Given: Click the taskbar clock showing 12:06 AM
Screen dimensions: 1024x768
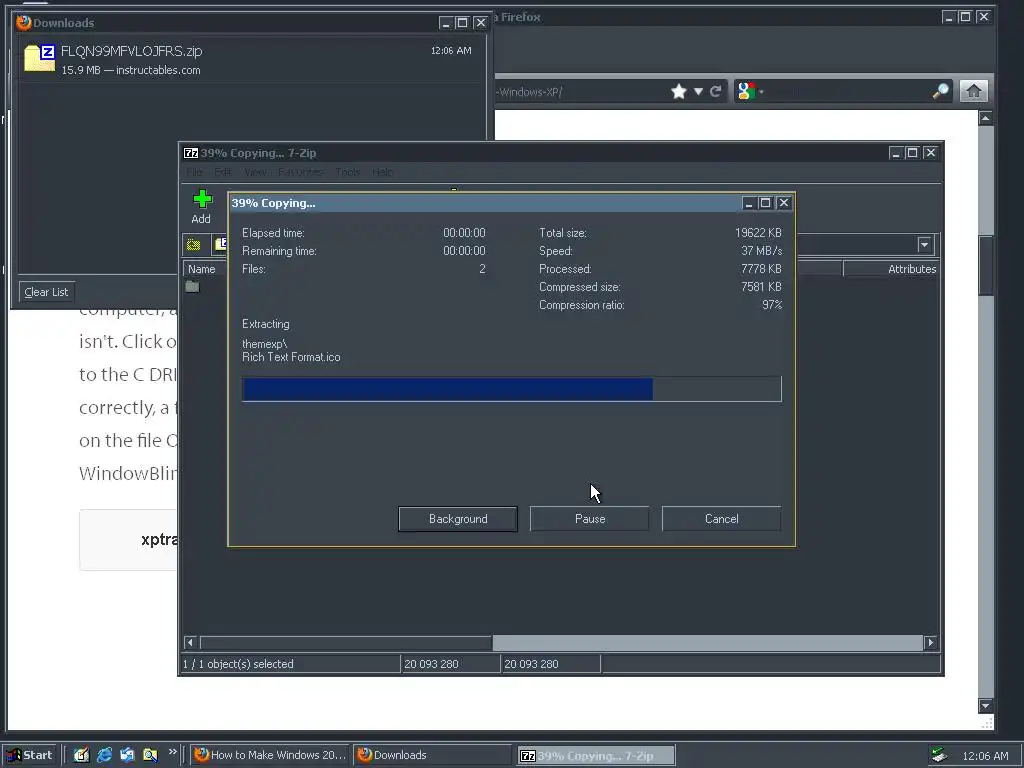Looking at the screenshot, I should click(x=985, y=756).
